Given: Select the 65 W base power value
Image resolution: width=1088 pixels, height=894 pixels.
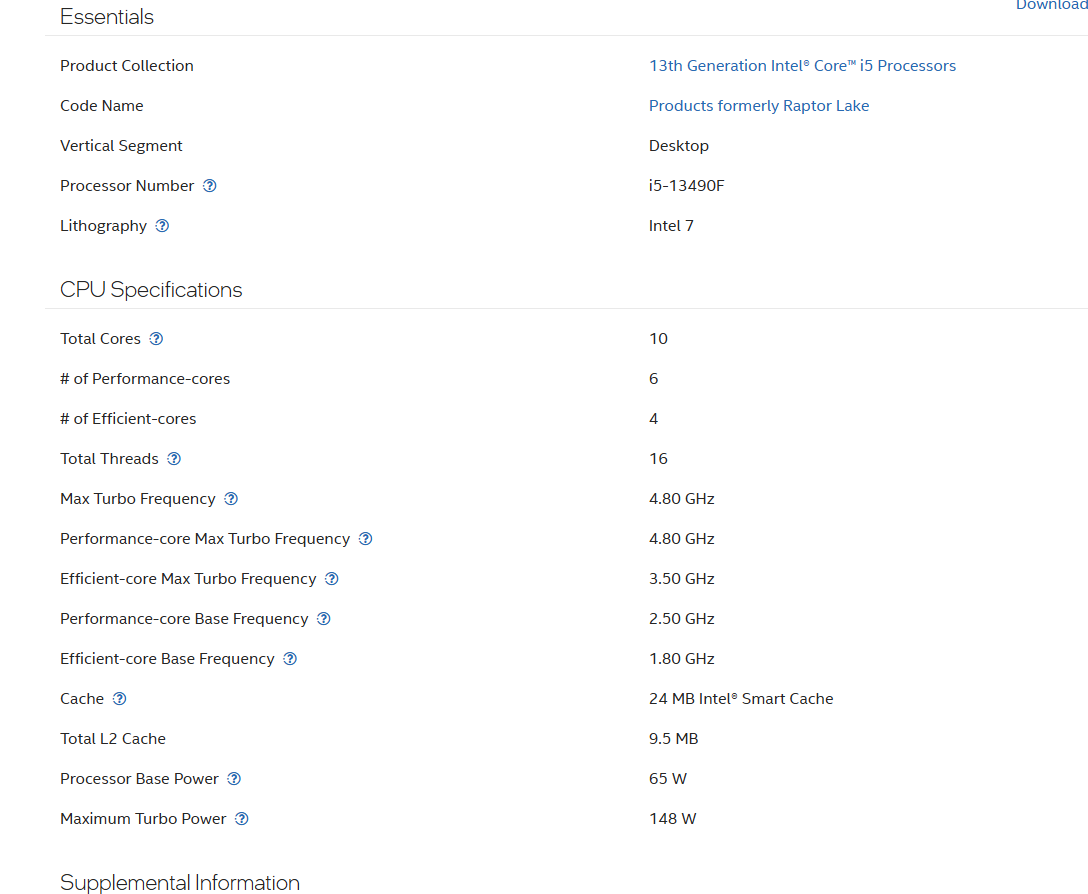Looking at the screenshot, I should [668, 779].
